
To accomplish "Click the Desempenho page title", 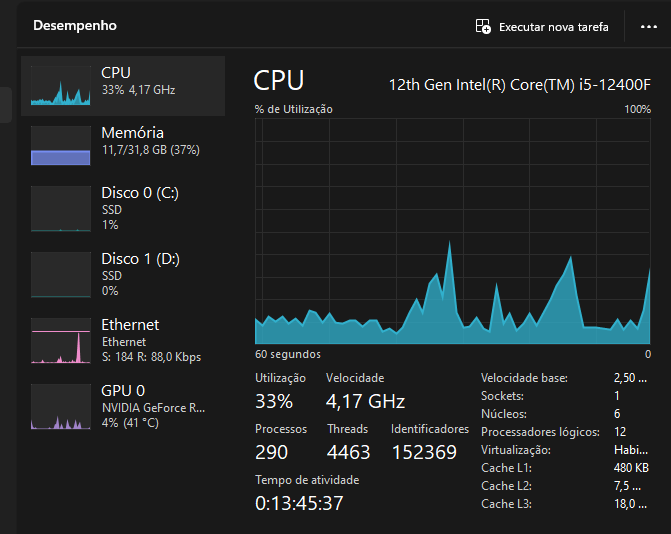I will pyautogui.click(x=75, y=25).
